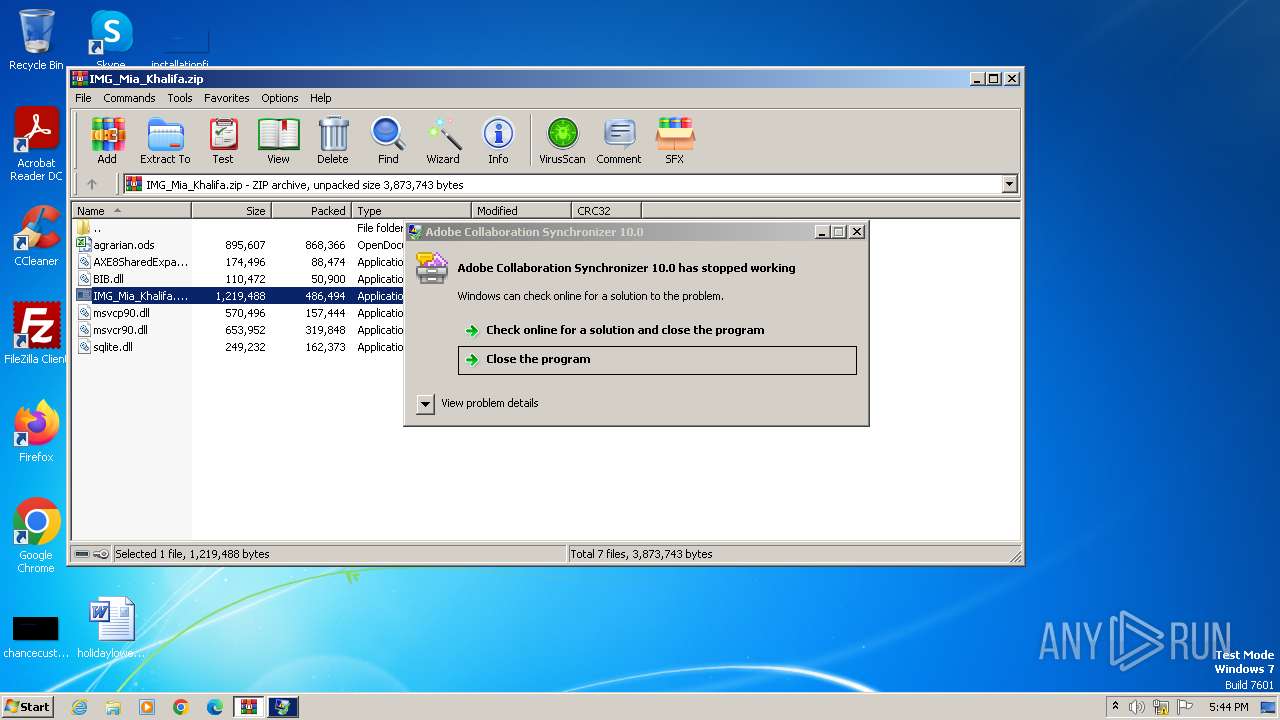Image resolution: width=1280 pixels, height=720 pixels.
Task: Click the status bar drive icon
Action: [82, 554]
